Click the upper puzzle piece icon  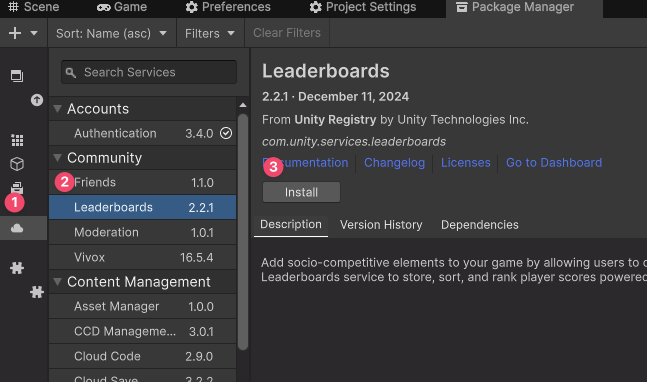point(17,268)
